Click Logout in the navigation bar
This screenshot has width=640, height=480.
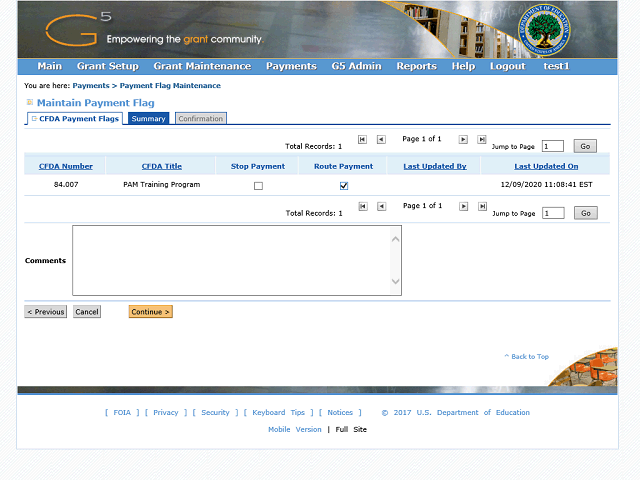pos(508,66)
